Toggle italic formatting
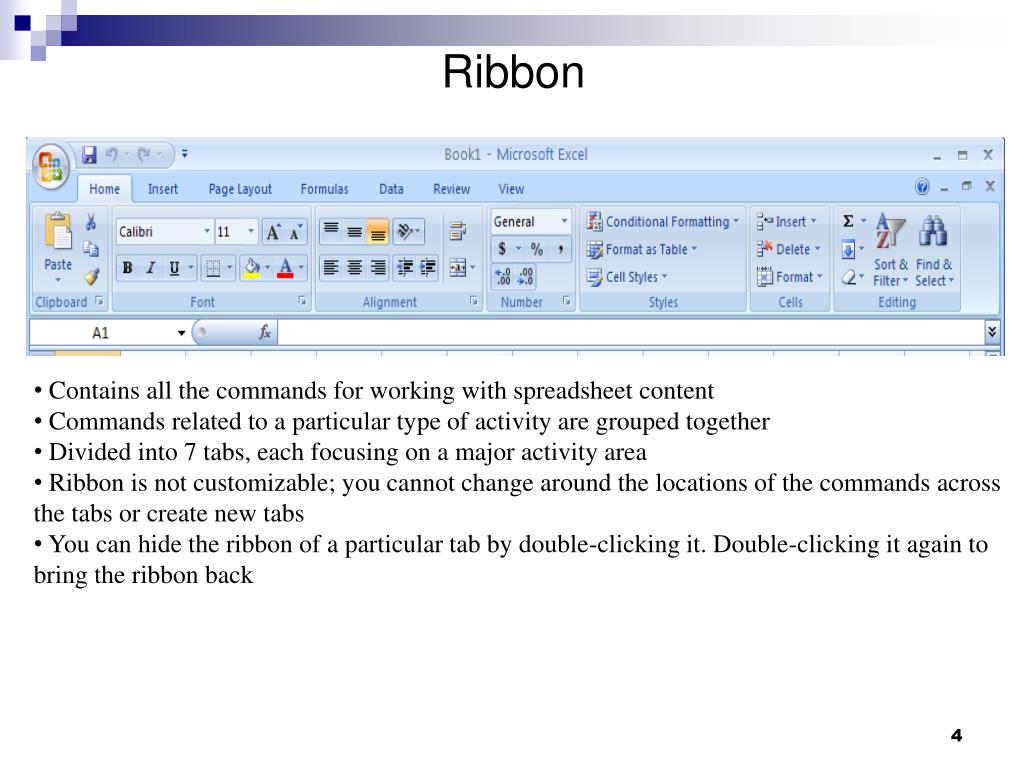Image resolution: width=1024 pixels, height=768 pixels. pyautogui.click(x=151, y=268)
